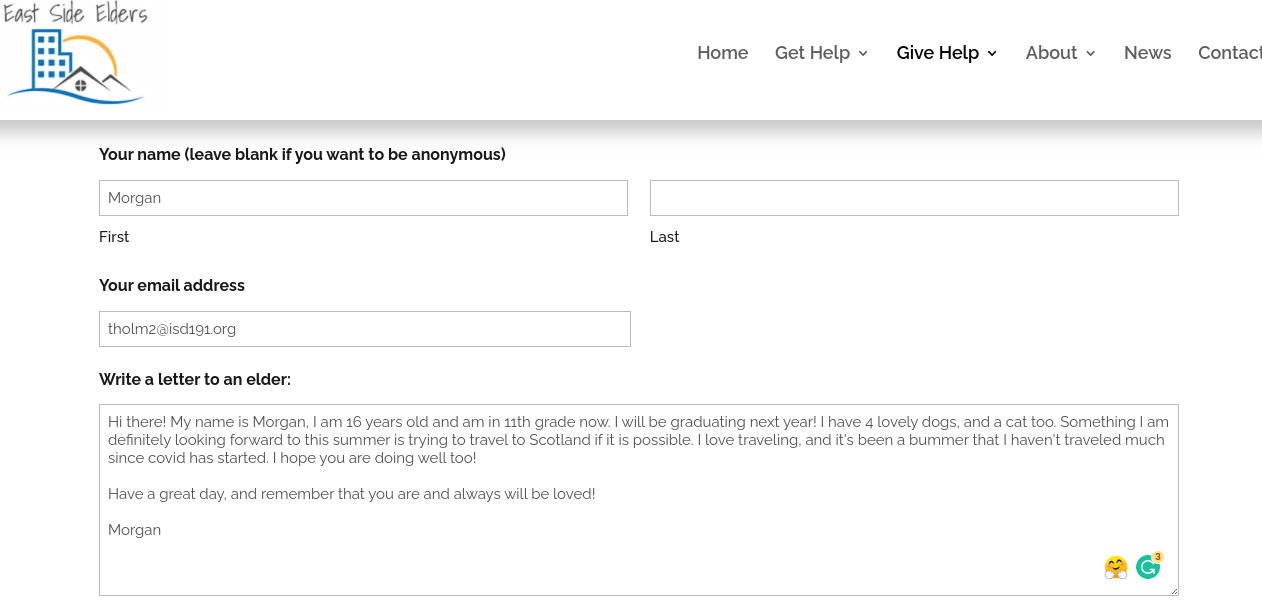This screenshot has width=1262, height=613.
Task: Select the Give Help menu text
Action: 938,53
